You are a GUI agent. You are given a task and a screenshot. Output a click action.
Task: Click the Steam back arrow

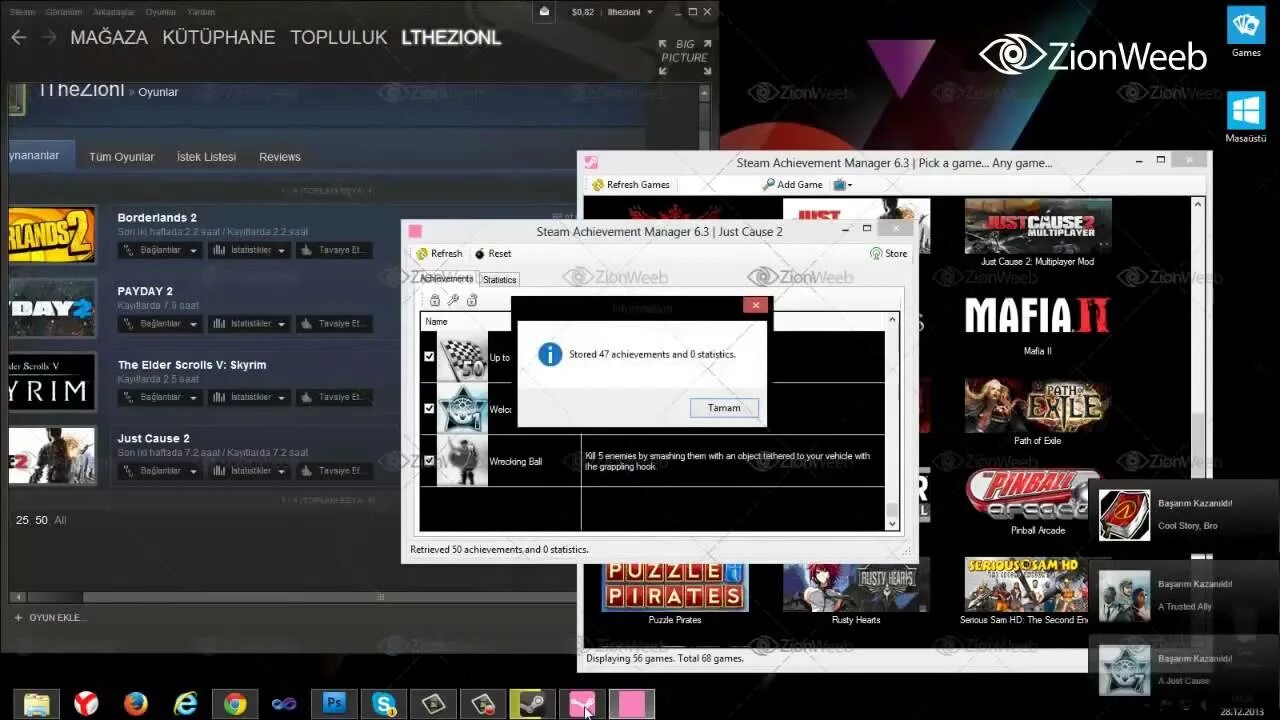tap(18, 37)
